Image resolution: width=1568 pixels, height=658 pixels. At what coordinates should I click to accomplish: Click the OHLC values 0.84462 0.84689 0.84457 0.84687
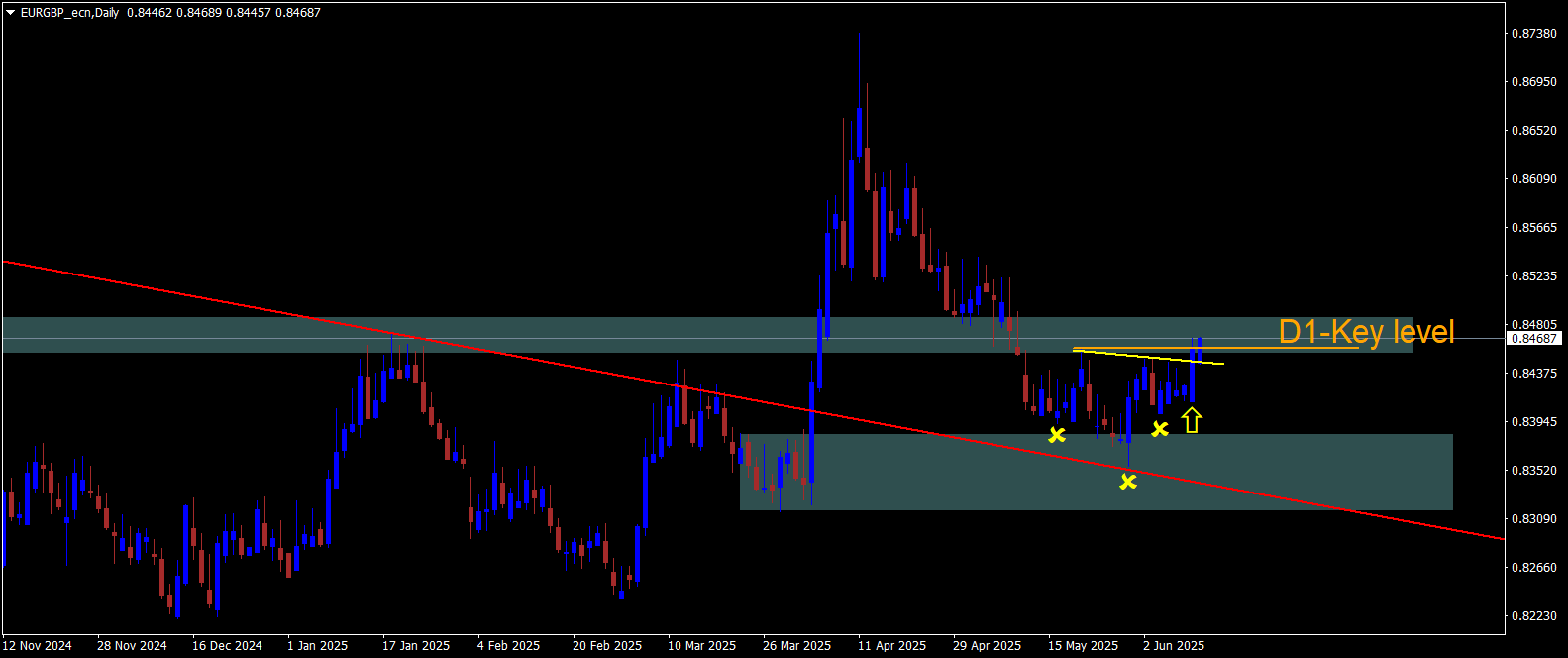click(x=224, y=13)
